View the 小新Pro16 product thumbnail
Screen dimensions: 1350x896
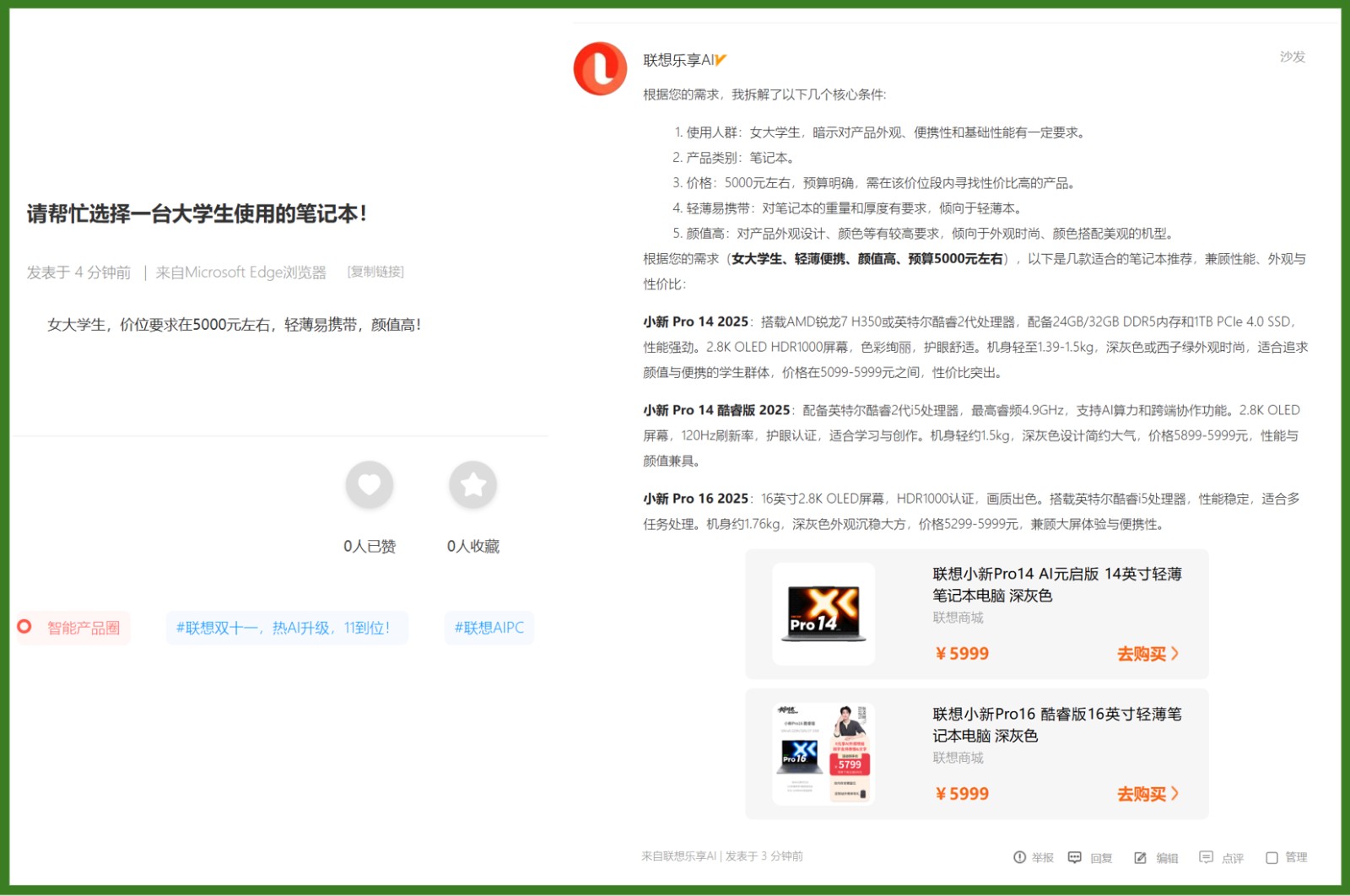823,754
